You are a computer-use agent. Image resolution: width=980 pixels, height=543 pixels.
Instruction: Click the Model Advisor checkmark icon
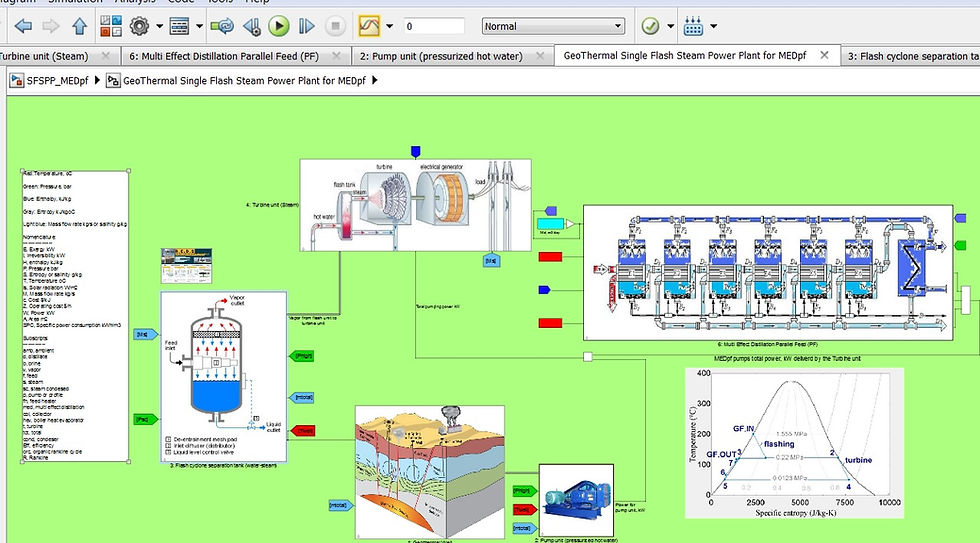click(x=651, y=26)
